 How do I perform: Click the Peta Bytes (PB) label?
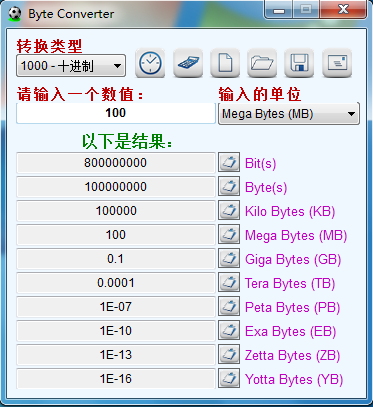pos(292,307)
